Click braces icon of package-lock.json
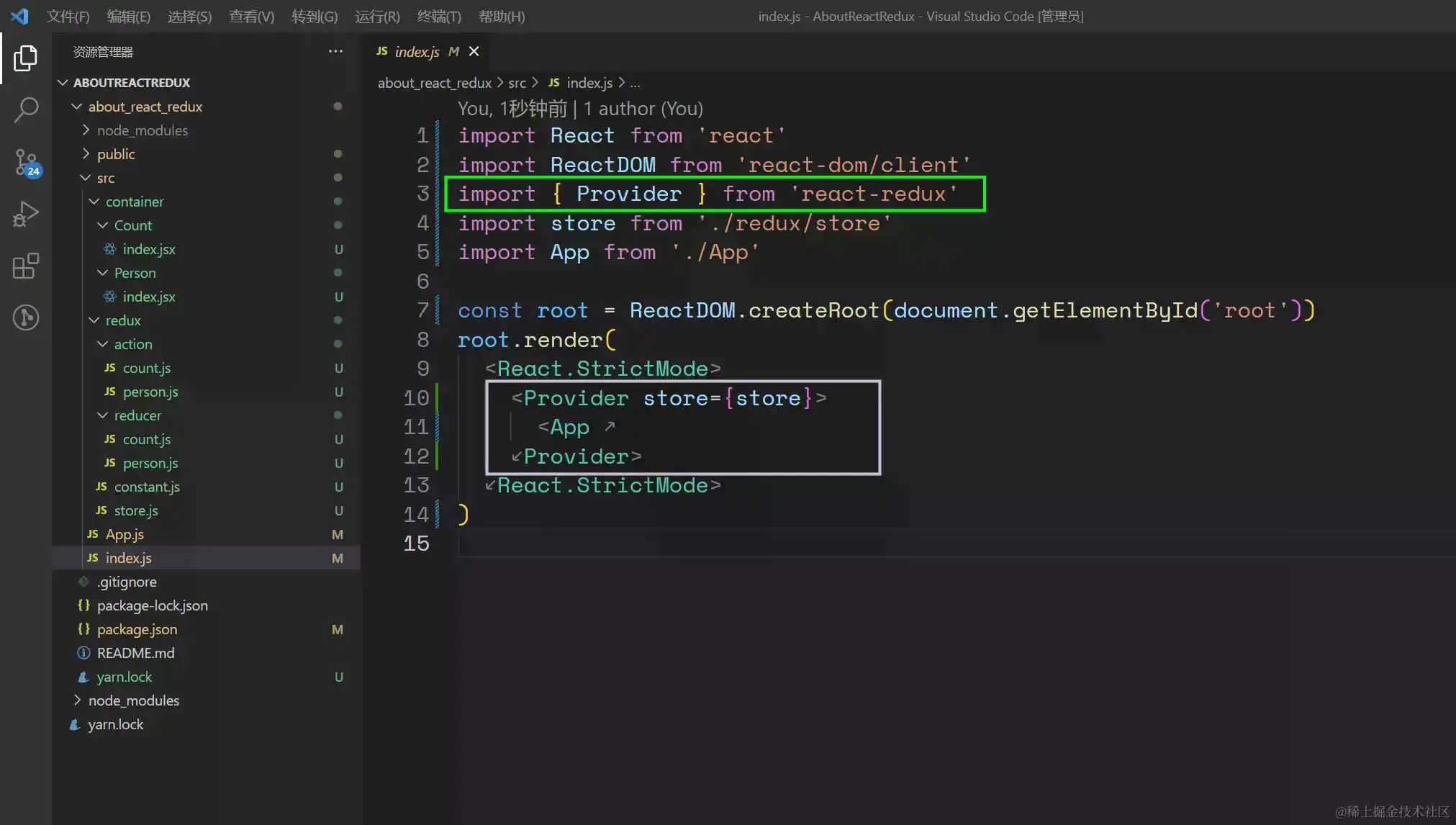 (x=83, y=605)
